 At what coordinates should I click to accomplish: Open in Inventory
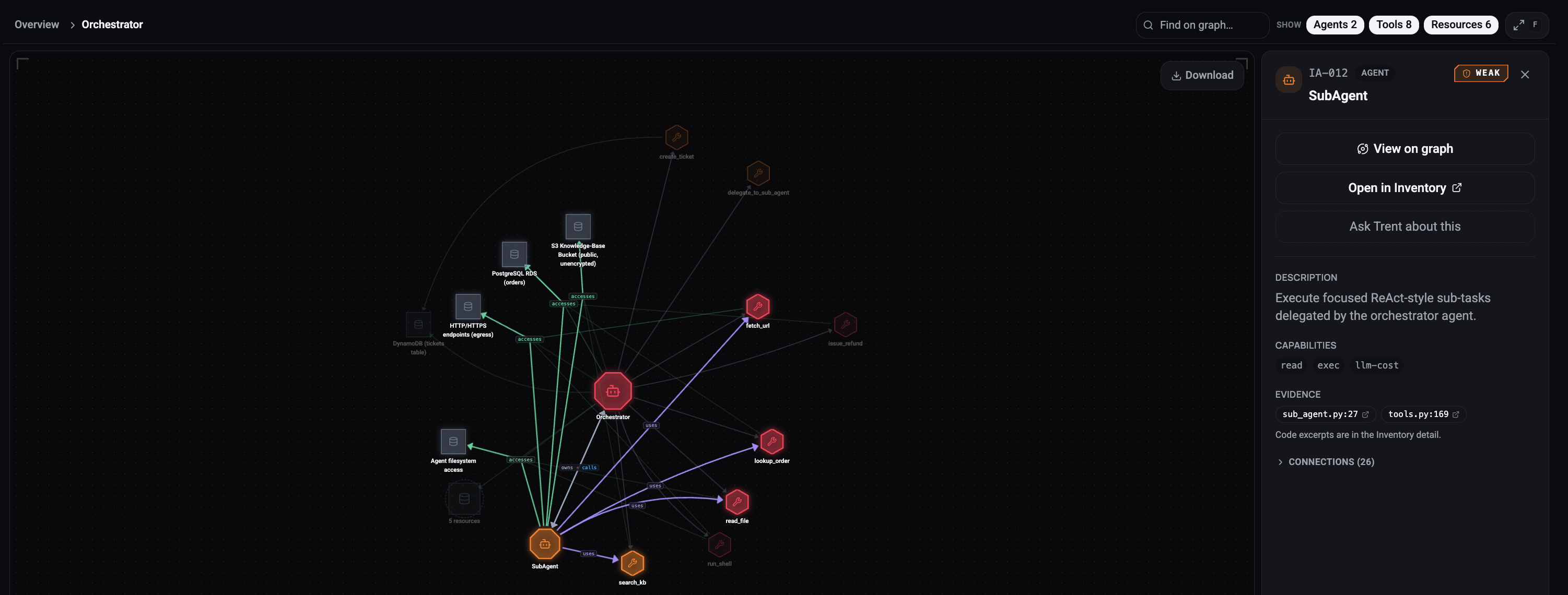pos(1405,188)
